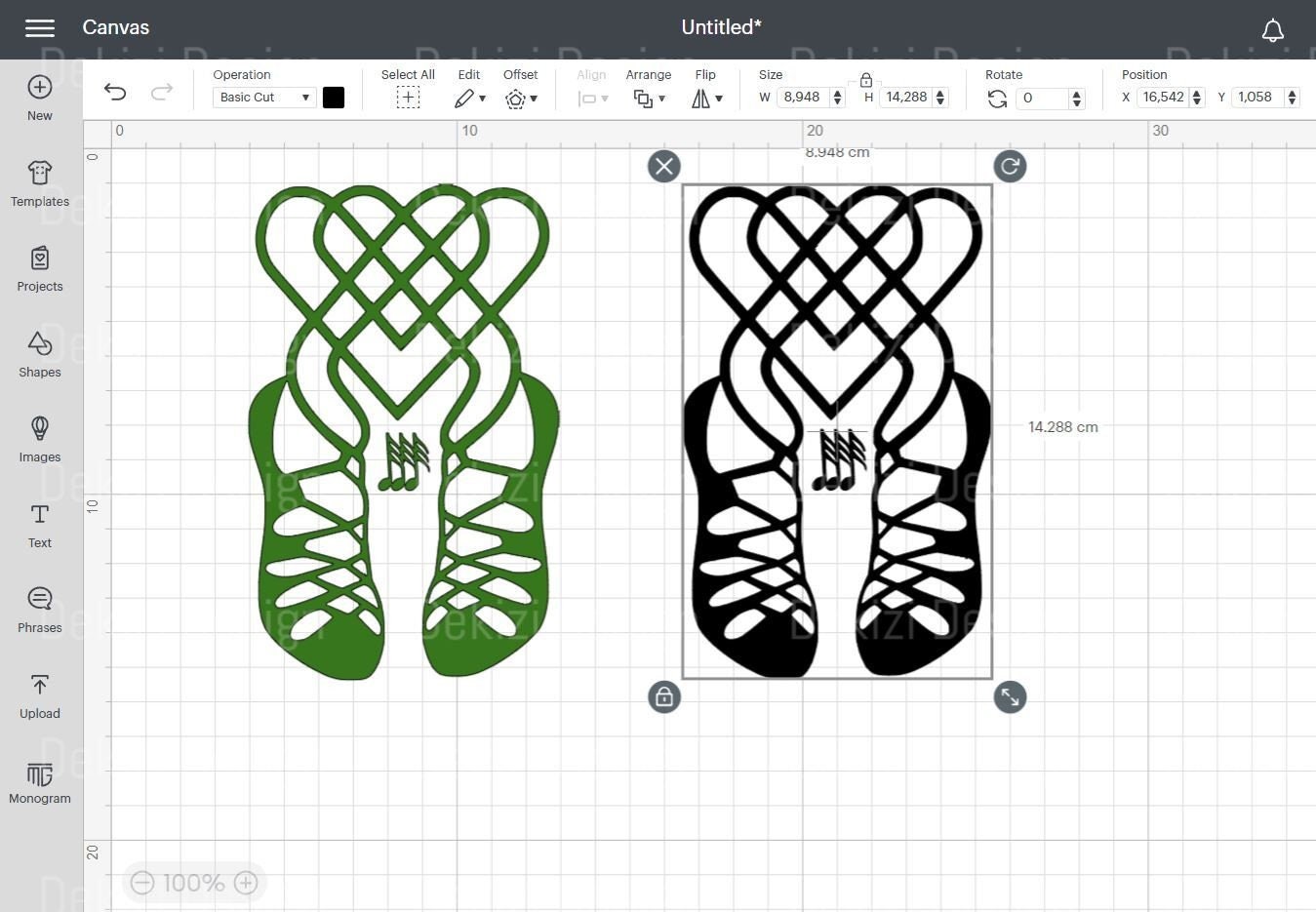Undo the last action
The width and height of the screenshot is (1316, 912).
115,92
